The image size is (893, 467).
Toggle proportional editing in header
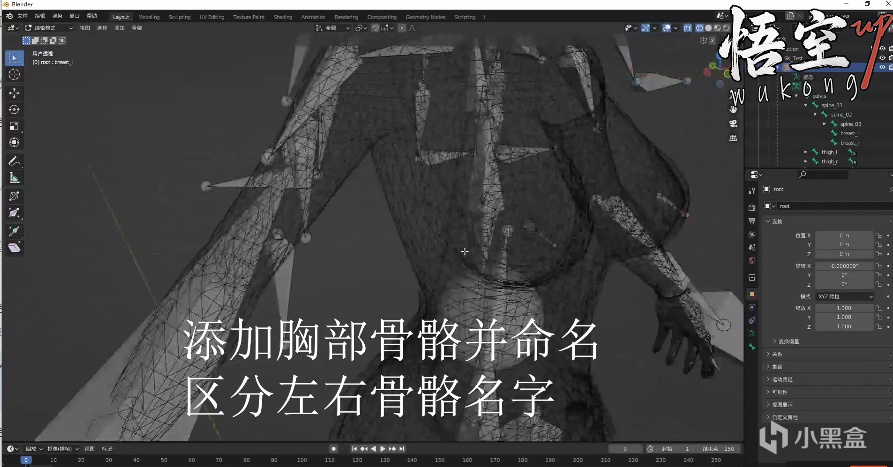[402, 27]
